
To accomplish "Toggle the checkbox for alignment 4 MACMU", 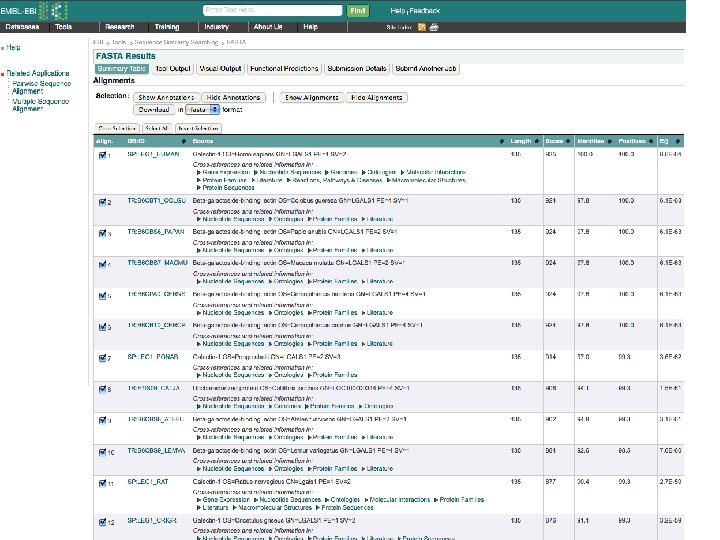I will tap(102, 264).
